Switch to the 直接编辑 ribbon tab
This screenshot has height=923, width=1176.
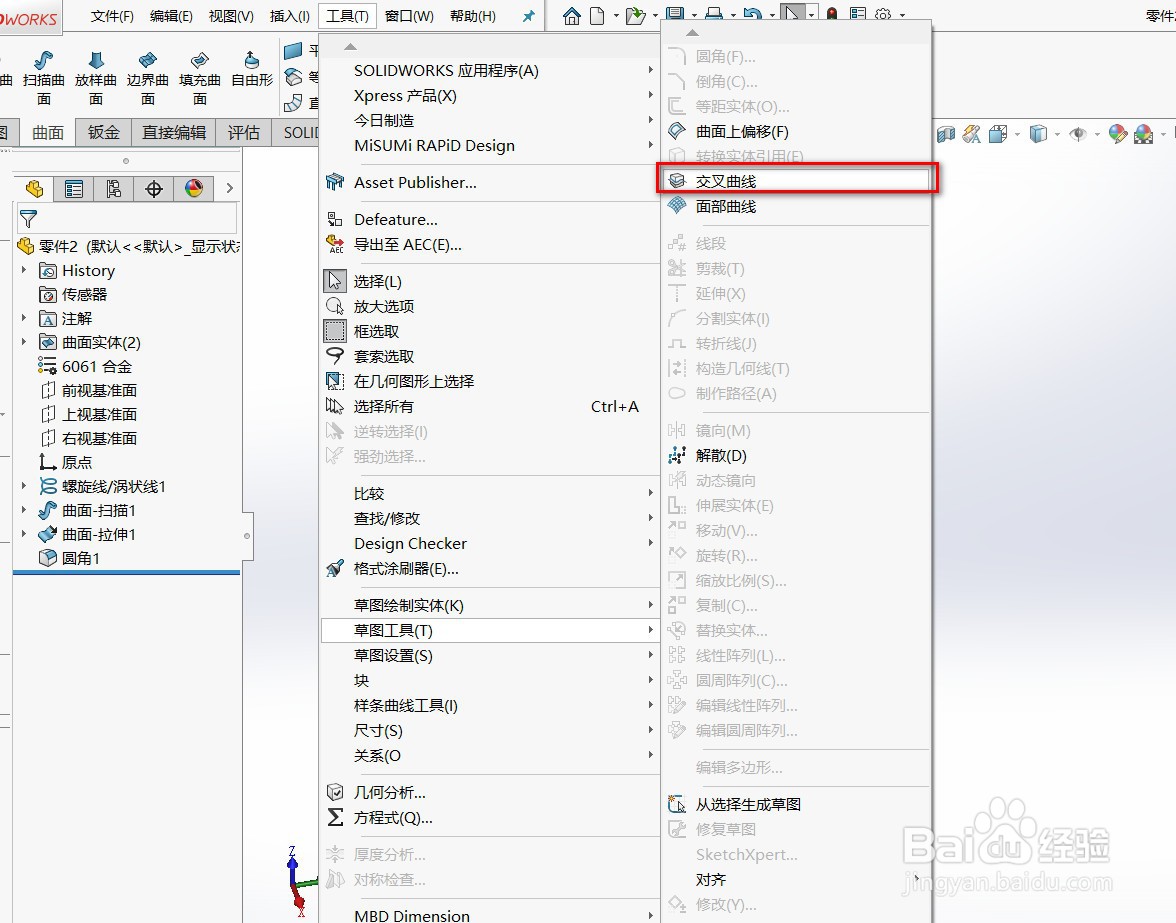coord(174,133)
